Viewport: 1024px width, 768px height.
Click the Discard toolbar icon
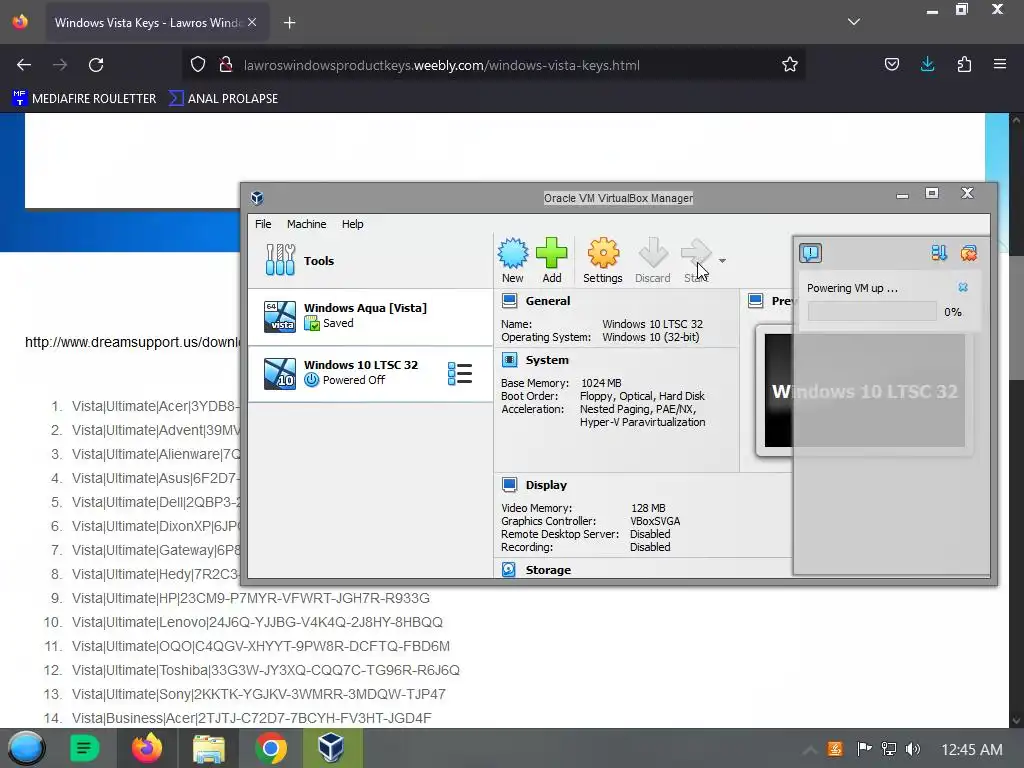point(652,260)
